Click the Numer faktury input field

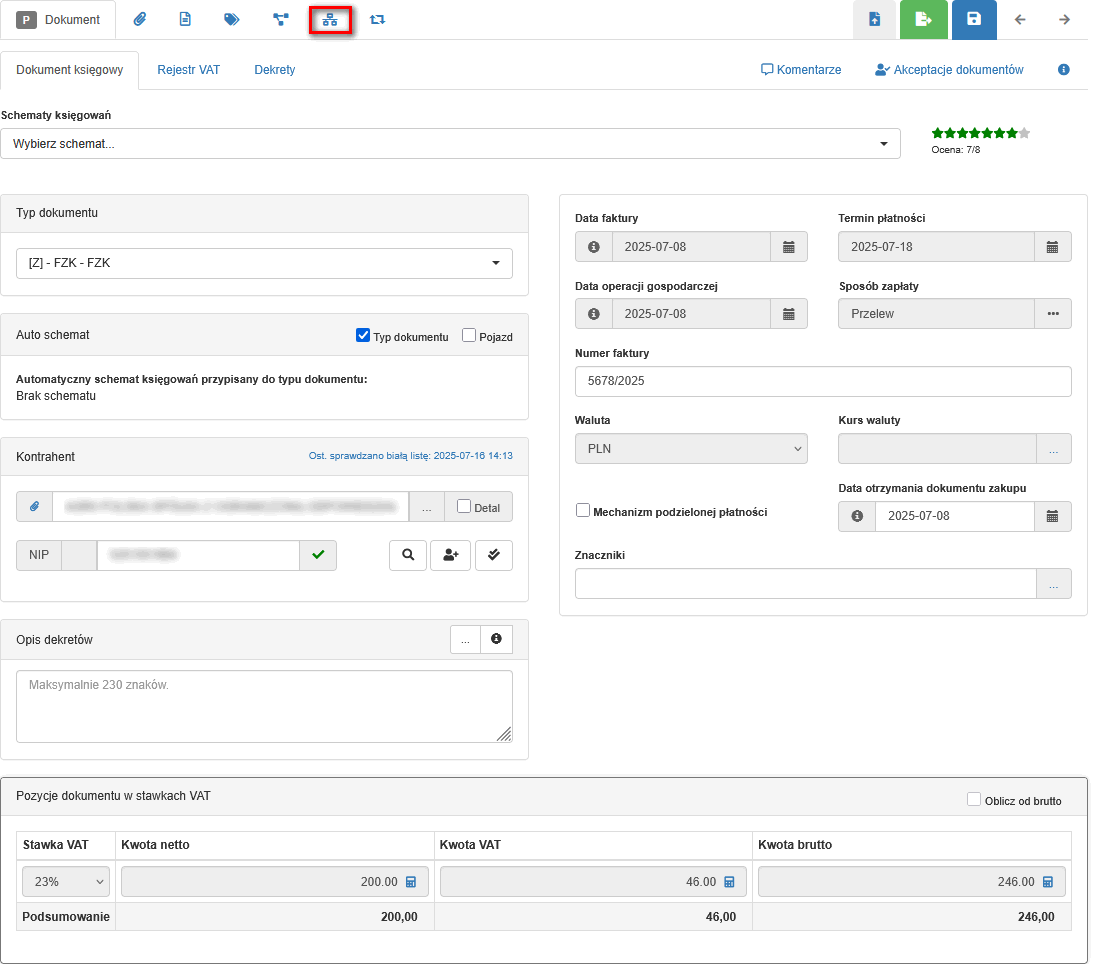822,382
